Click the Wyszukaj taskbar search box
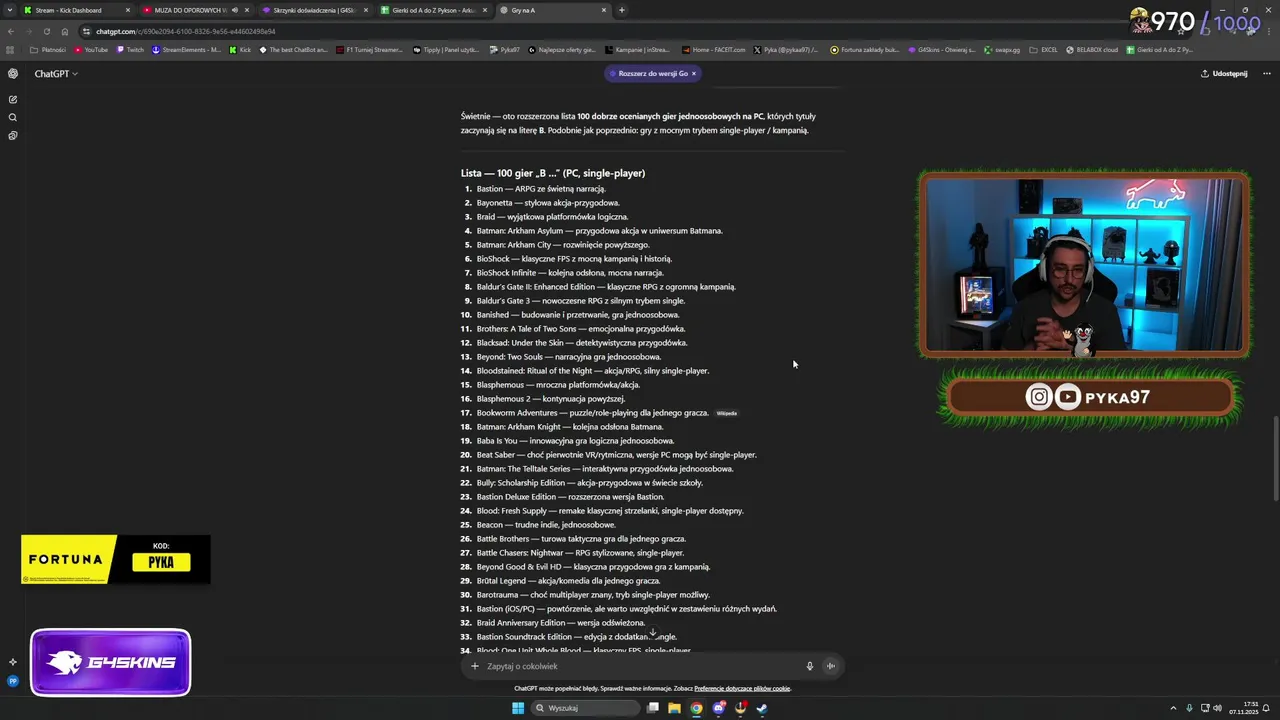The height and width of the screenshot is (720, 1280). coord(584,708)
